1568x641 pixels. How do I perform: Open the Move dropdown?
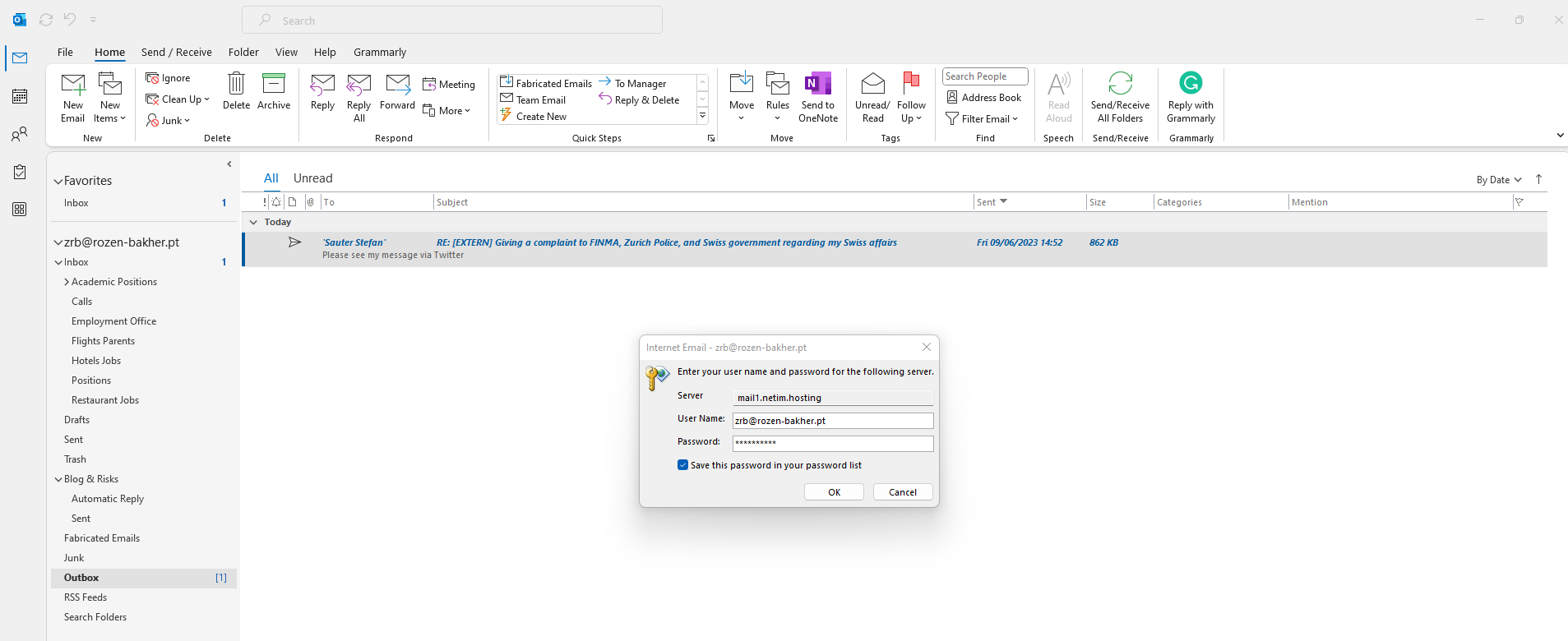pos(742,97)
